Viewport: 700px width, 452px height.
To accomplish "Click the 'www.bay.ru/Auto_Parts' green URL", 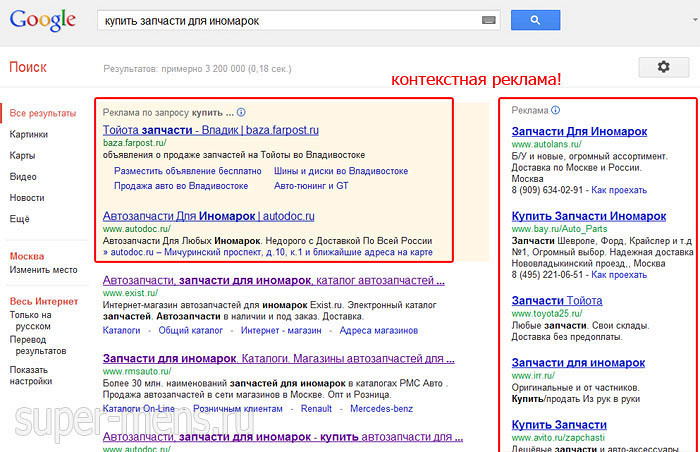I will 559,229.
